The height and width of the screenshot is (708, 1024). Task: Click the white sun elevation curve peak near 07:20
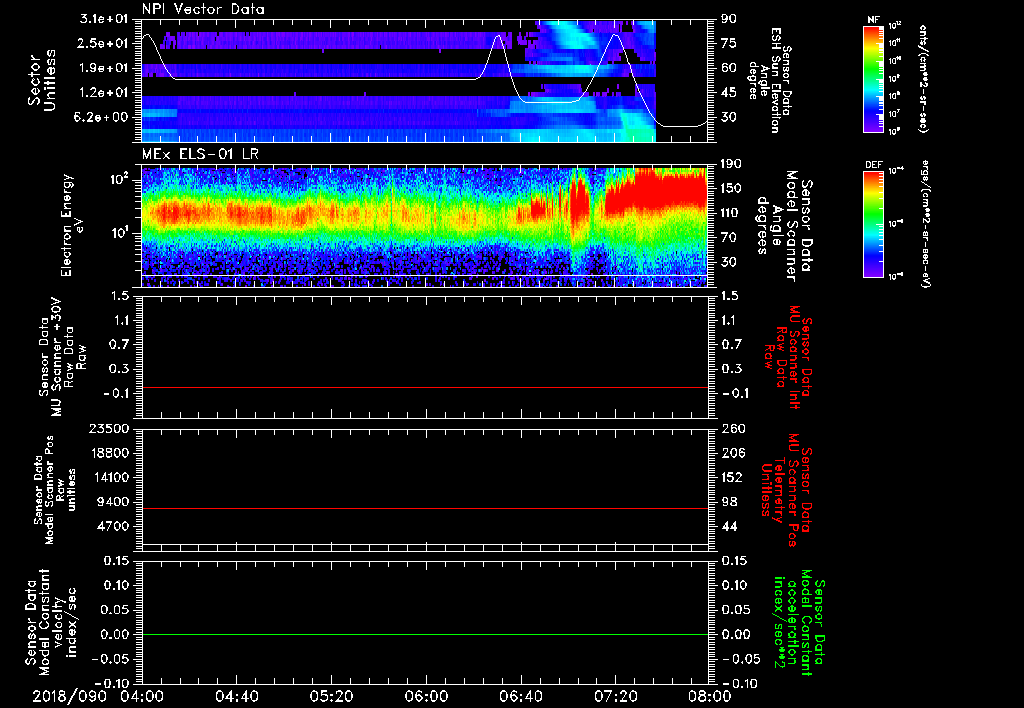(x=615, y=35)
